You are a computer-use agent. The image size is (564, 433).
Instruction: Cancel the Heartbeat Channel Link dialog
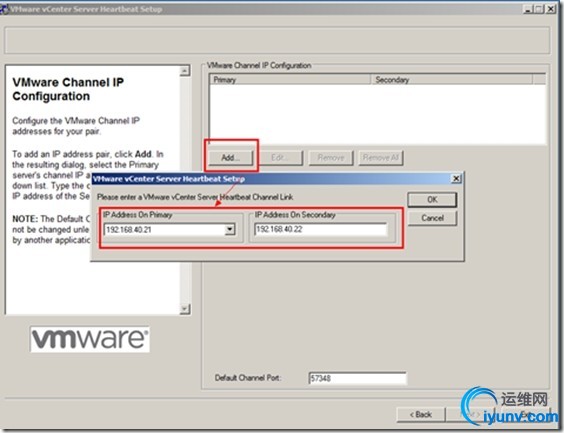(432, 218)
